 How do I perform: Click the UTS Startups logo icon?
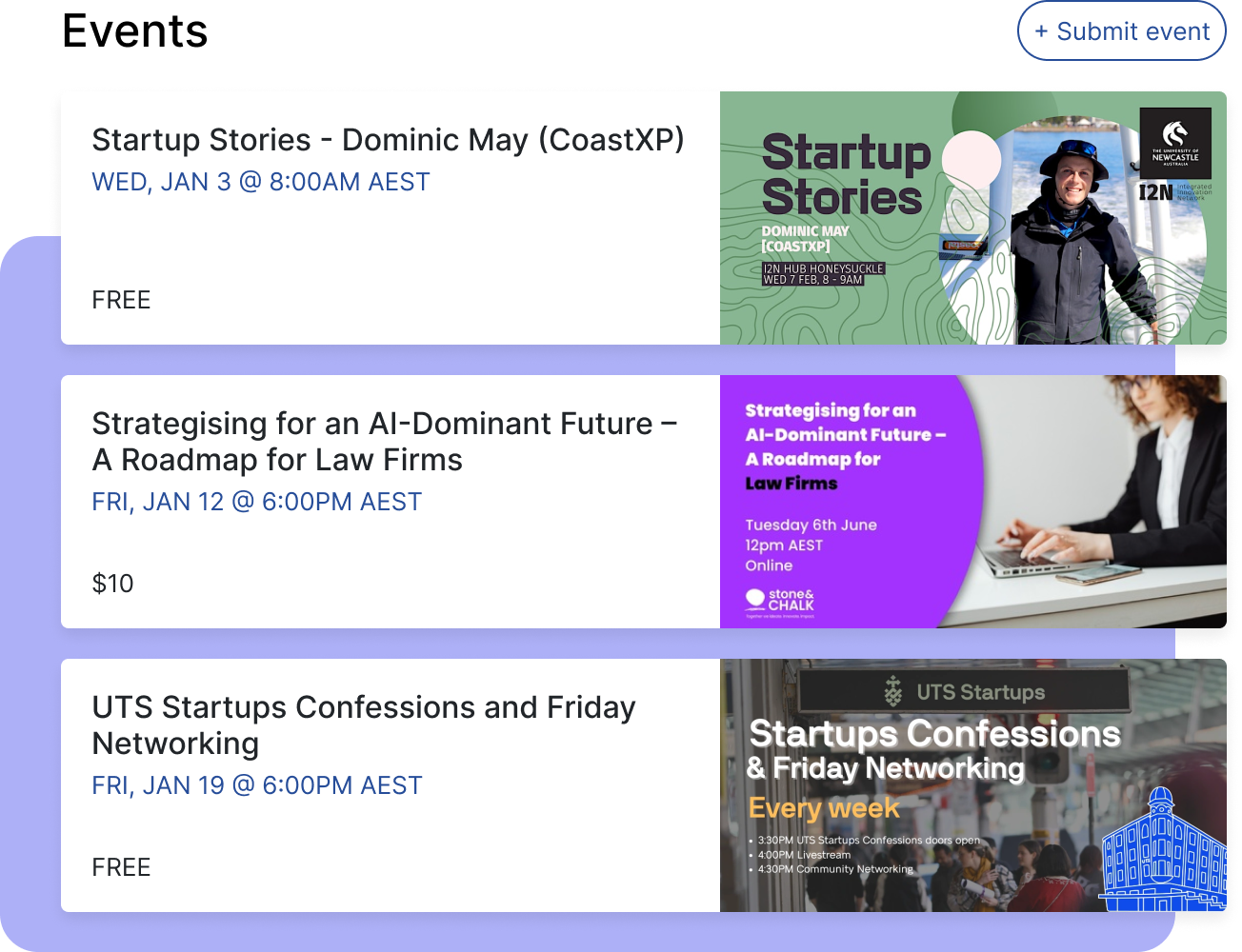pyautogui.click(x=892, y=691)
